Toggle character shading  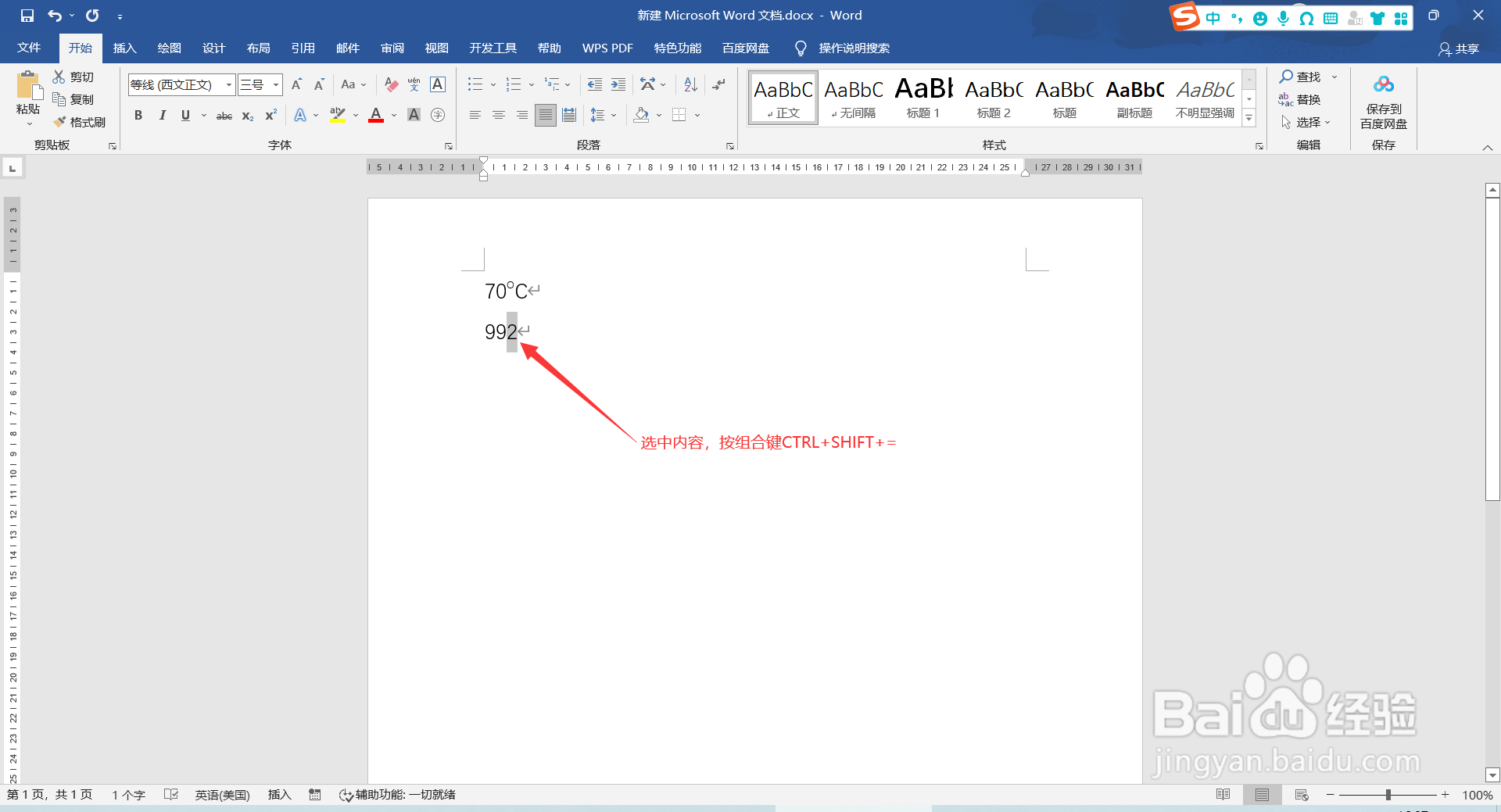(414, 115)
